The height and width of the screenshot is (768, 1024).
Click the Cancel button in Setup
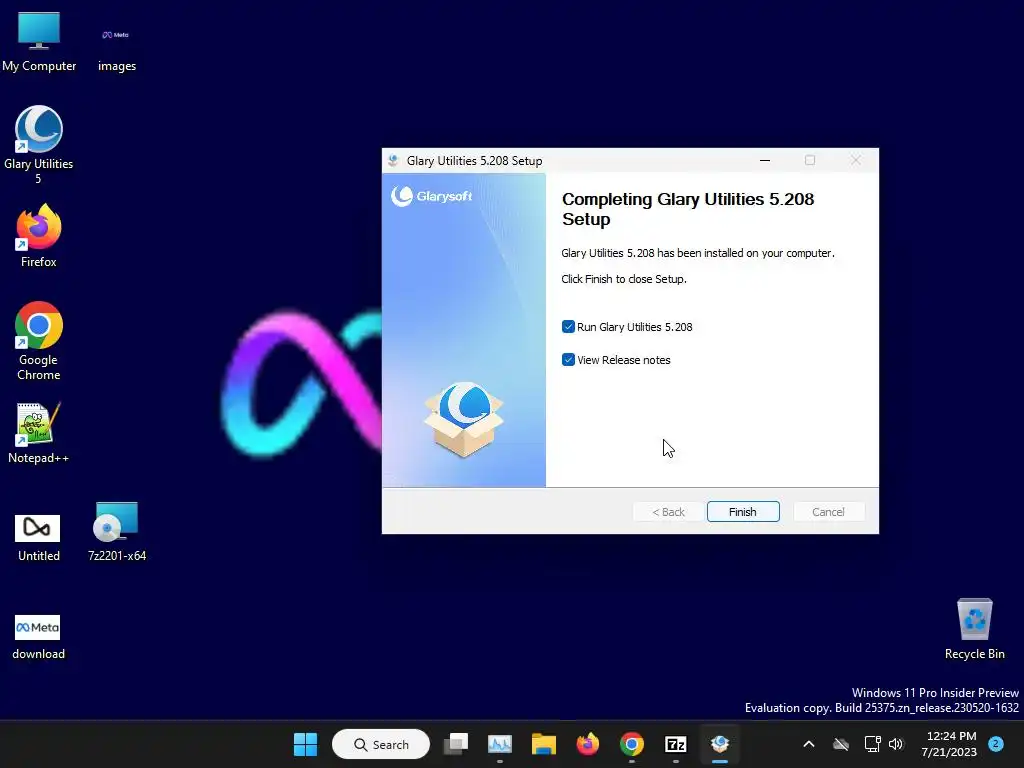point(828,512)
